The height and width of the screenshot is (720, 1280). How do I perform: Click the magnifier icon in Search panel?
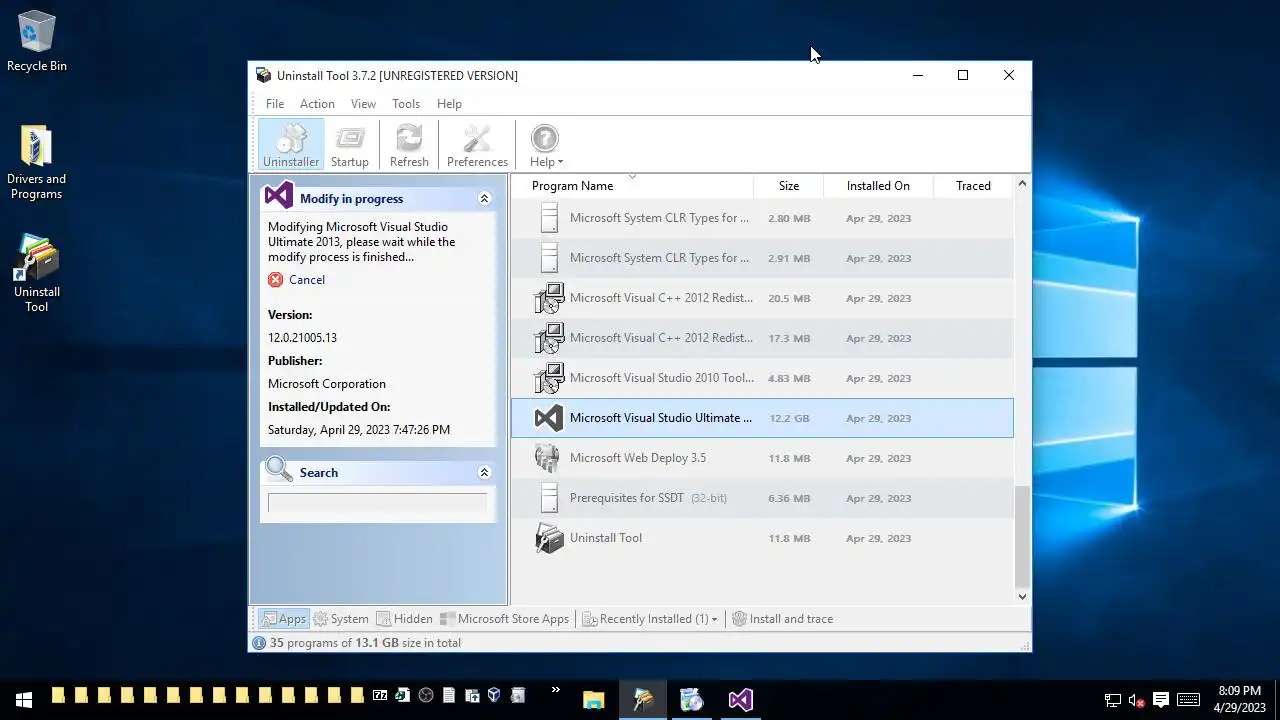pyautogui.click(x=279, y=470)
